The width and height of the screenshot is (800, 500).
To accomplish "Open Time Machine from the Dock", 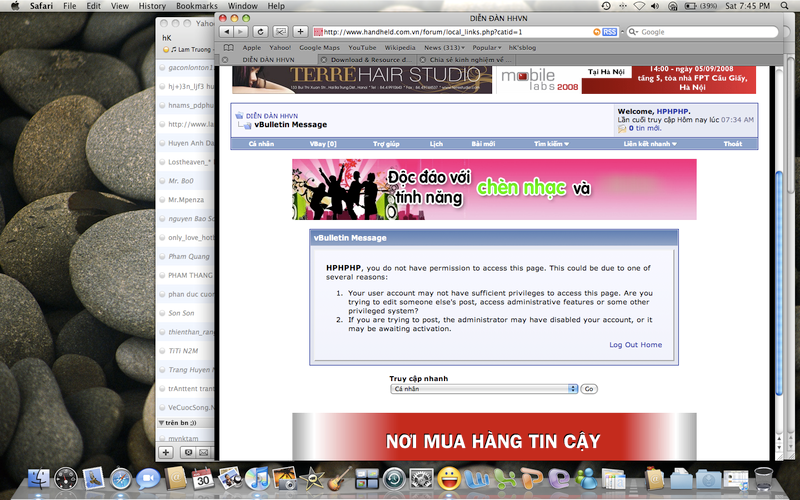I will click(394, 479).
